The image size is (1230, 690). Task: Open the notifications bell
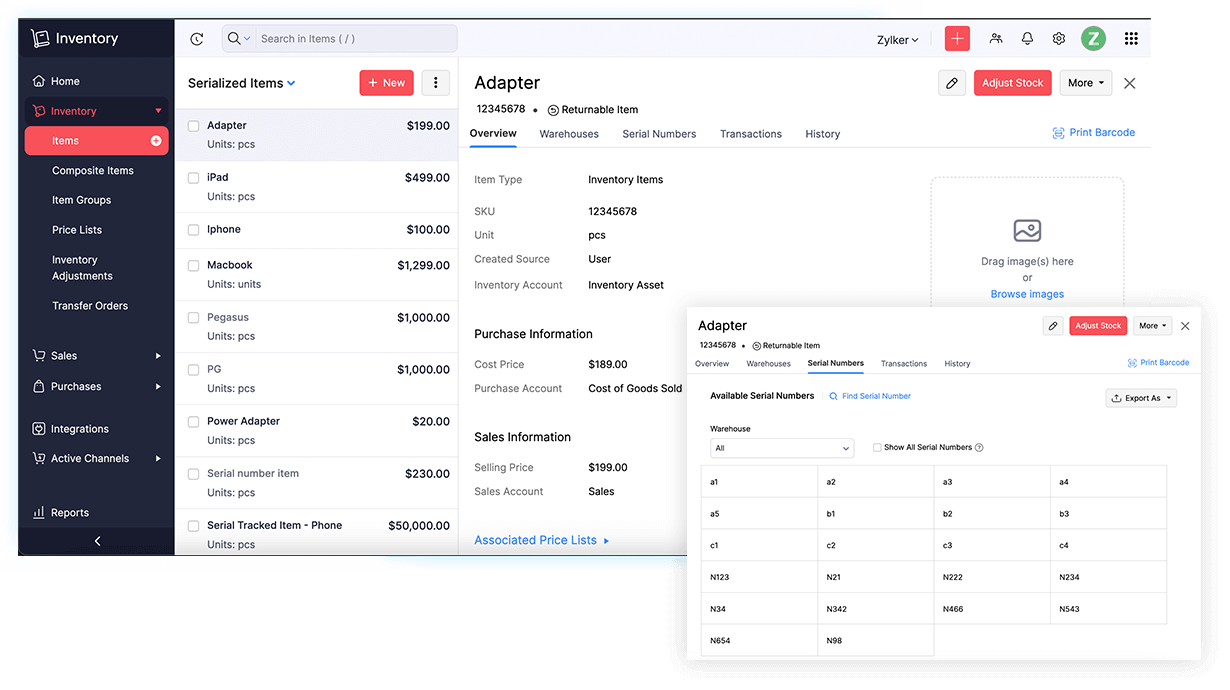click(1027, 38)
